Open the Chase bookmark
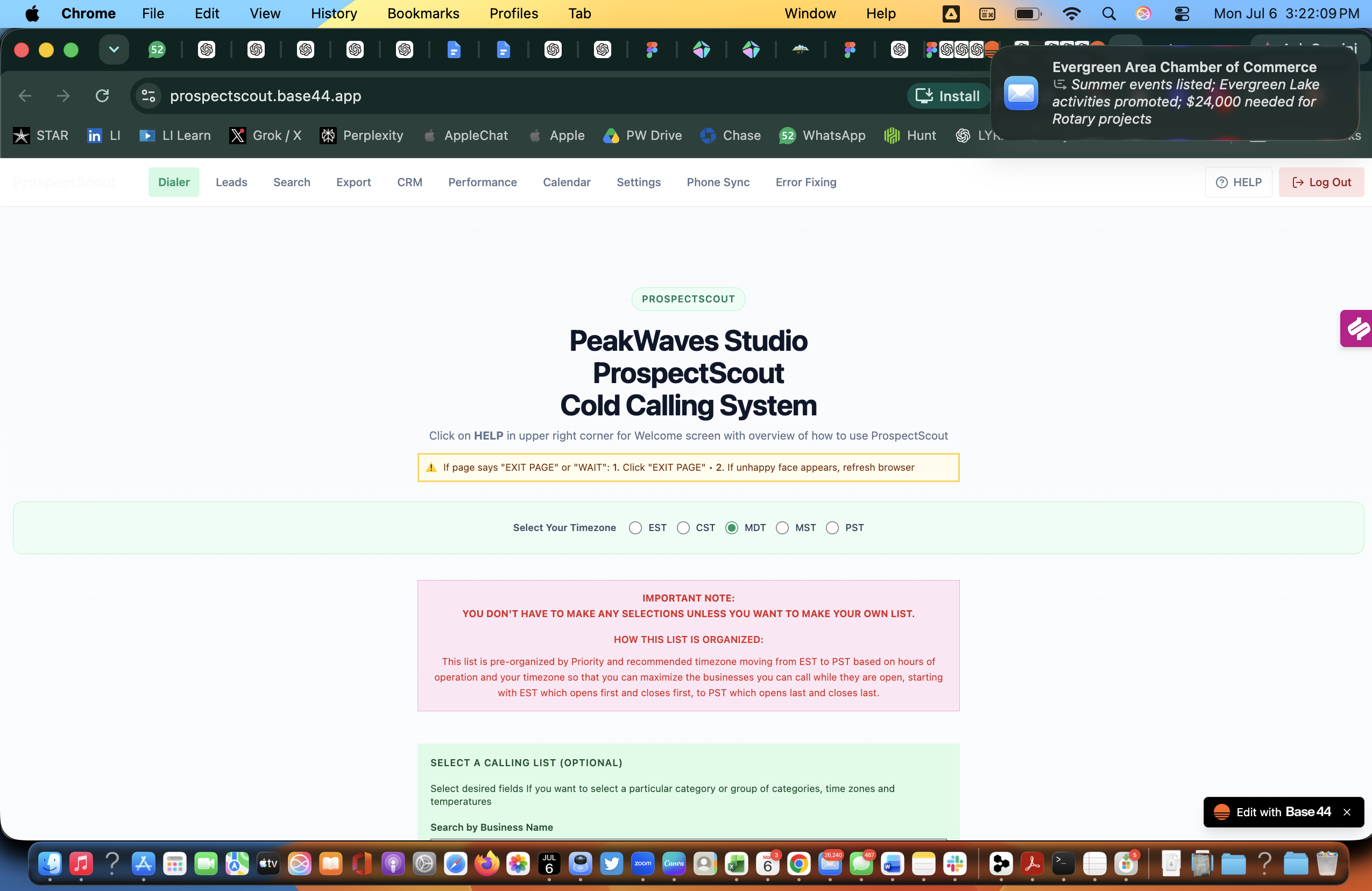 731,136
